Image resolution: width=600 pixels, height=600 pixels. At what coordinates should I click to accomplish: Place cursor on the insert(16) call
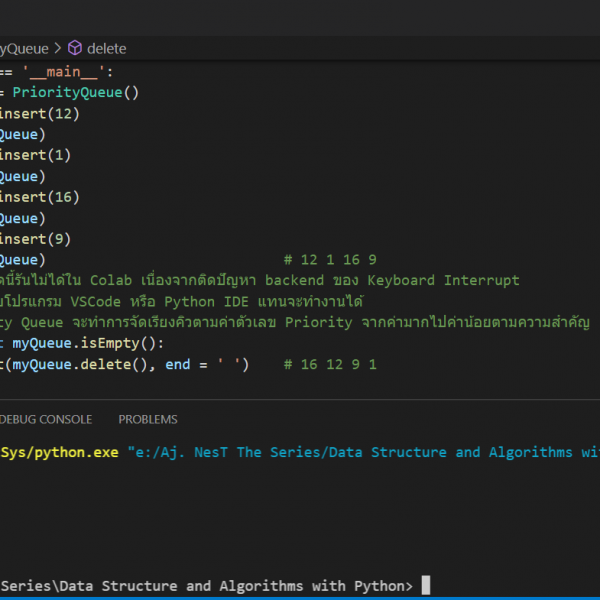click(x=40, y=197)
